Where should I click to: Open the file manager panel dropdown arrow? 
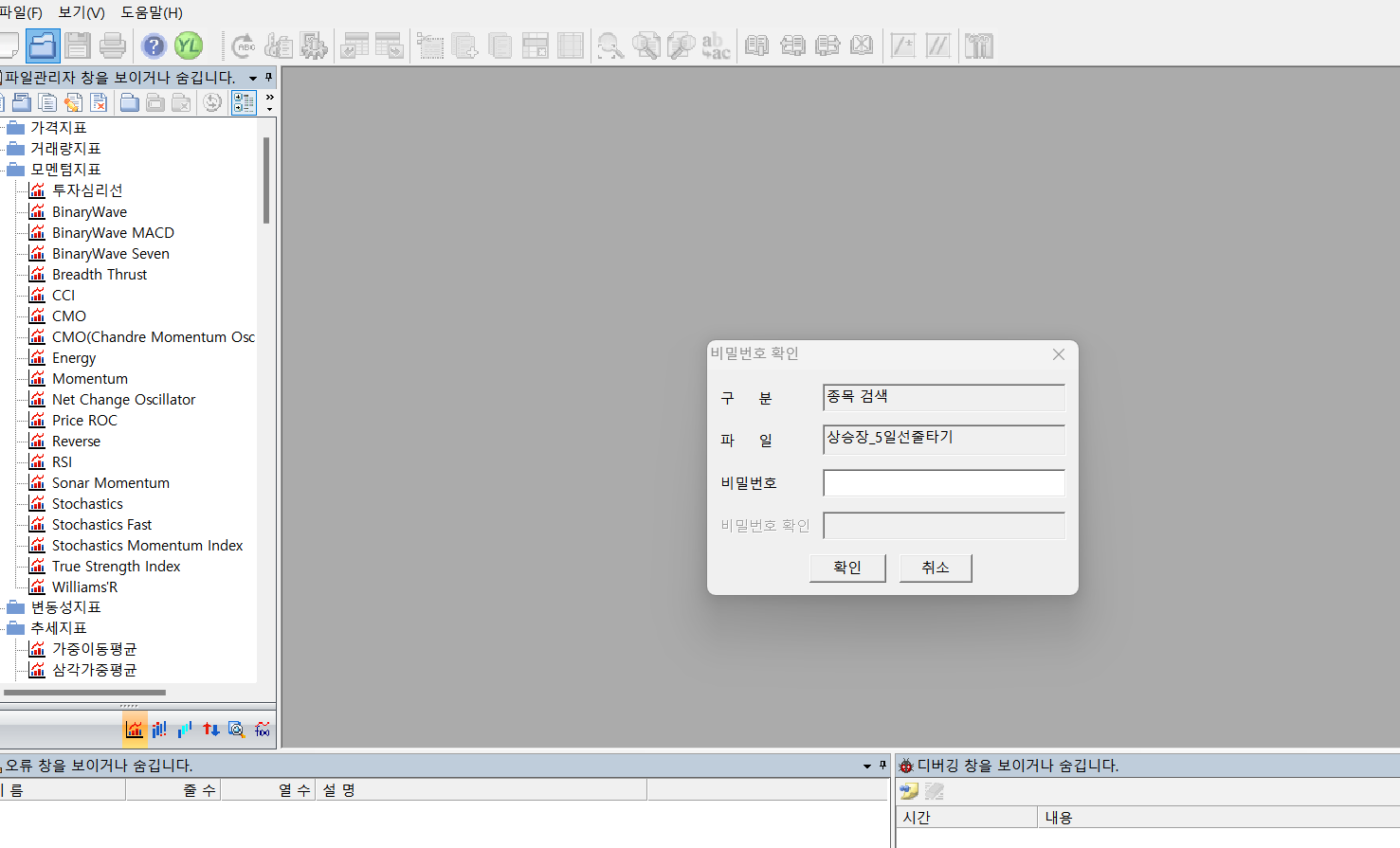coord(253,78)
